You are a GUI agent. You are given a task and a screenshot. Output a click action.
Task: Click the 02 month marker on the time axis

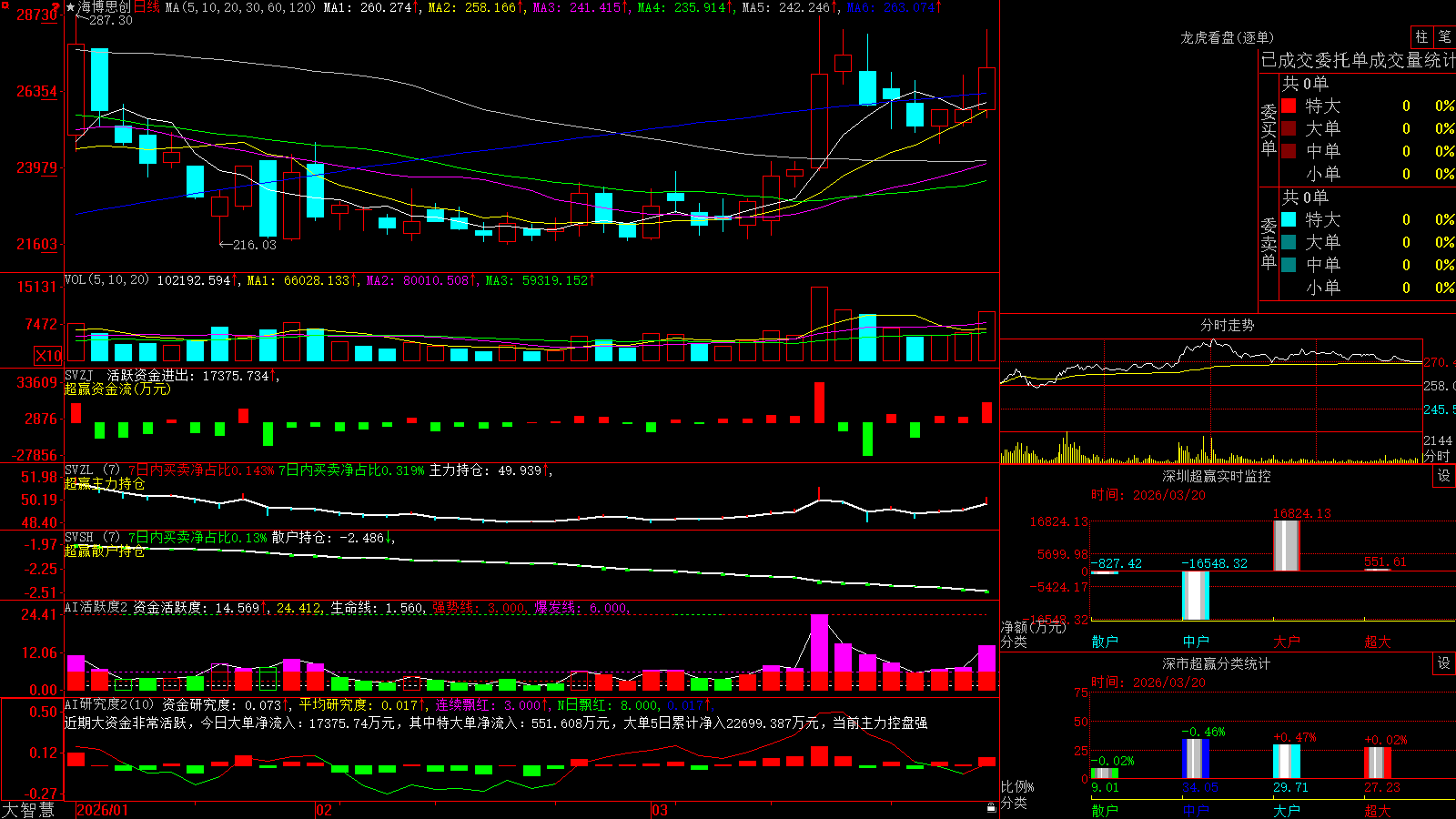(x=324, y=810)
